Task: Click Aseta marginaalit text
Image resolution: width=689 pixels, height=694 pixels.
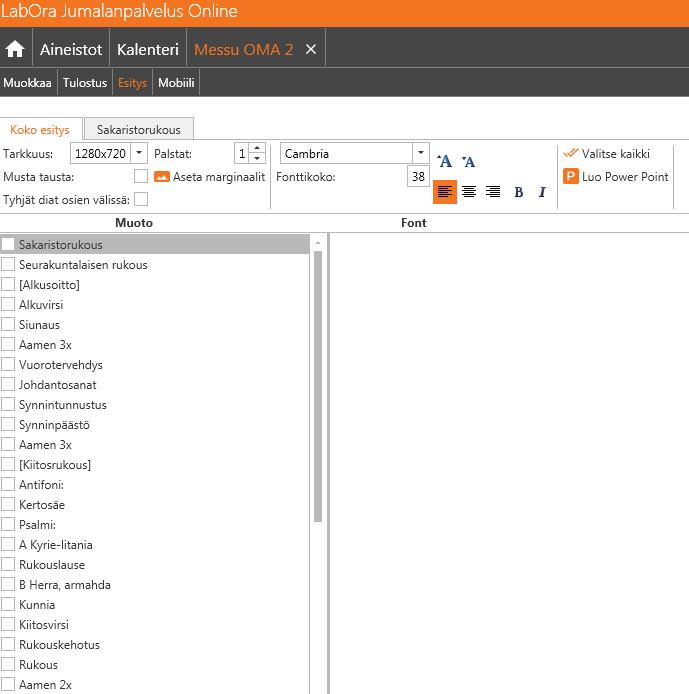Action: point(219,177)
